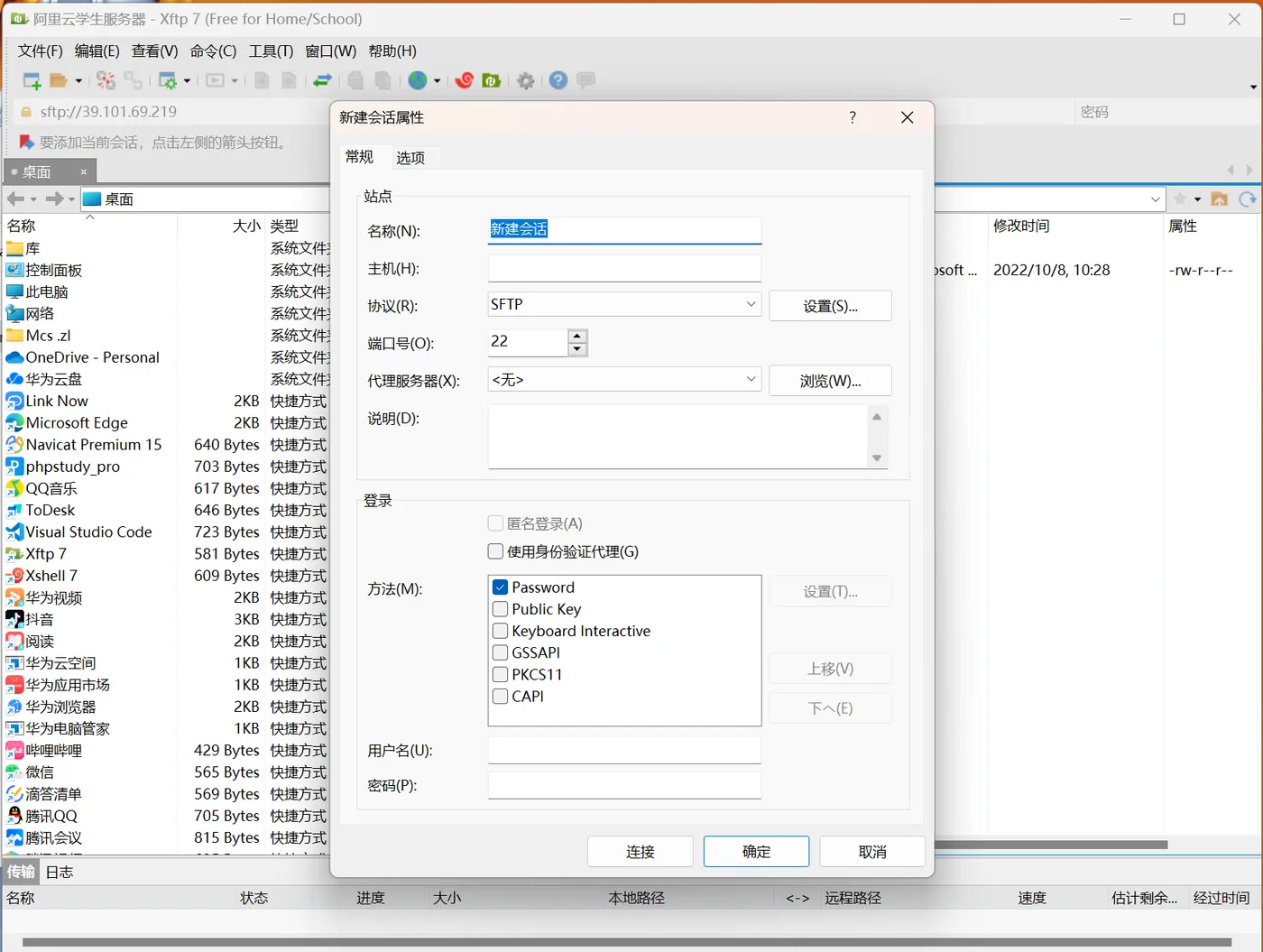Click the New Session toolbar icon
Viewport: 1263px width, 952px height.
coord(32,81)
